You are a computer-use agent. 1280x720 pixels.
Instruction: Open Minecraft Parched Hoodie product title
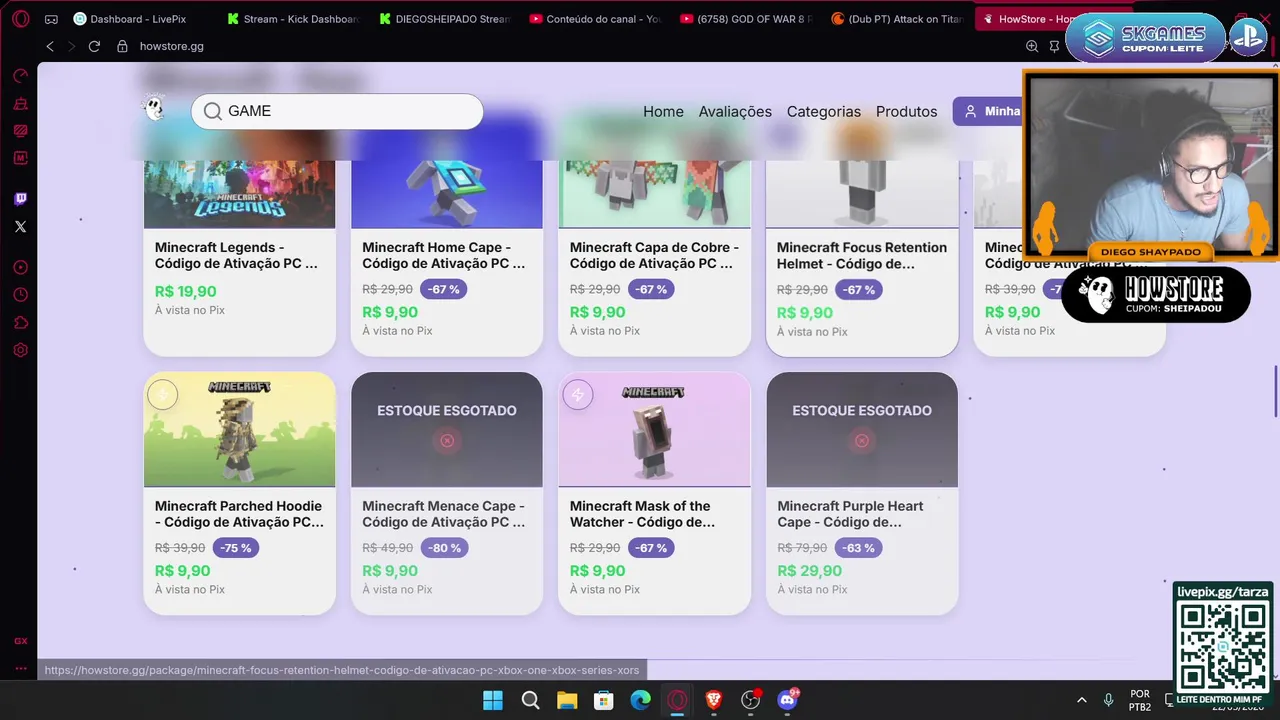coord(239,514)
